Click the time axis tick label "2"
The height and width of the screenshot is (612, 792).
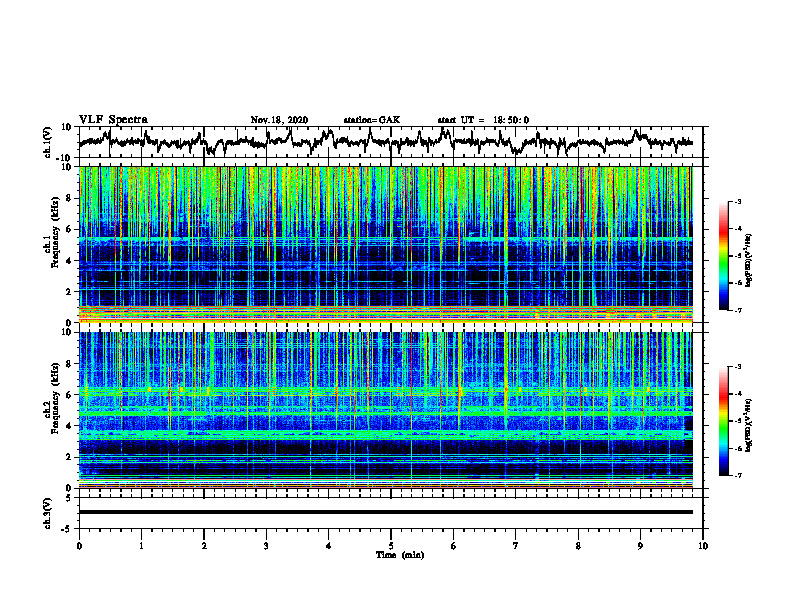point(204,546)
